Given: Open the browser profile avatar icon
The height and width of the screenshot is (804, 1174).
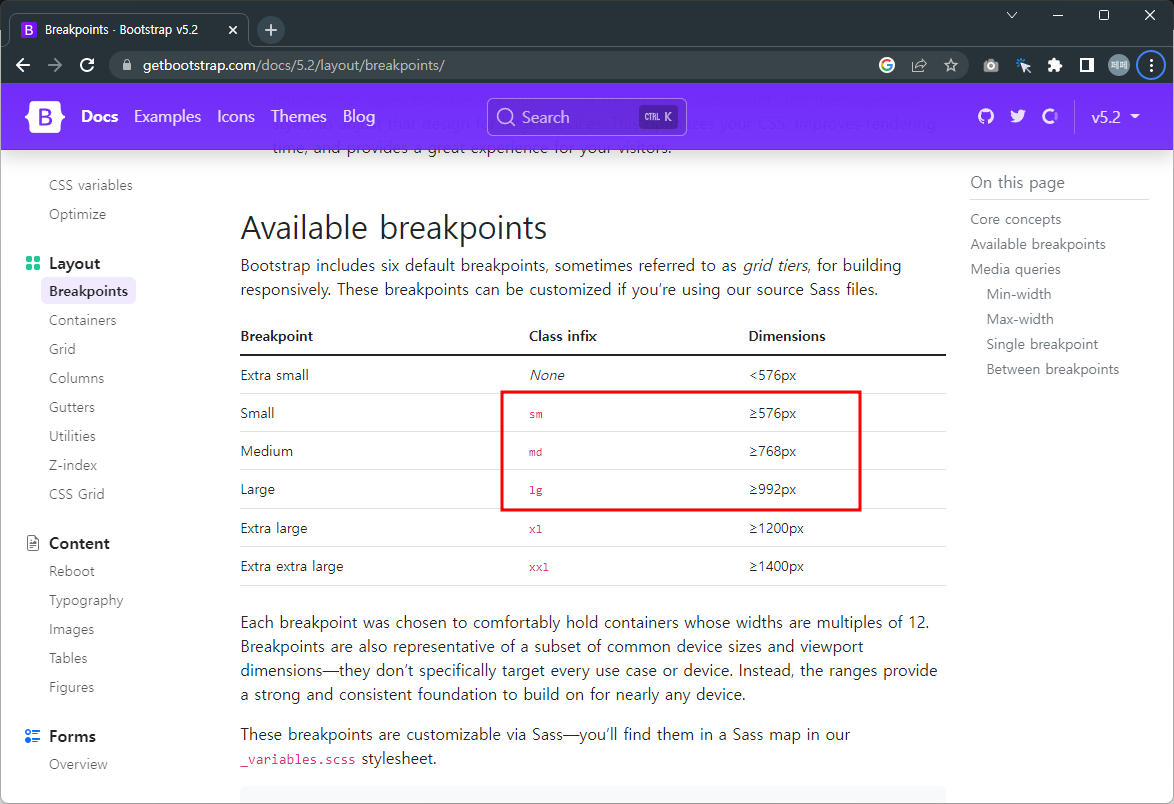Looking at the screenshot, I should [1118, 65].
